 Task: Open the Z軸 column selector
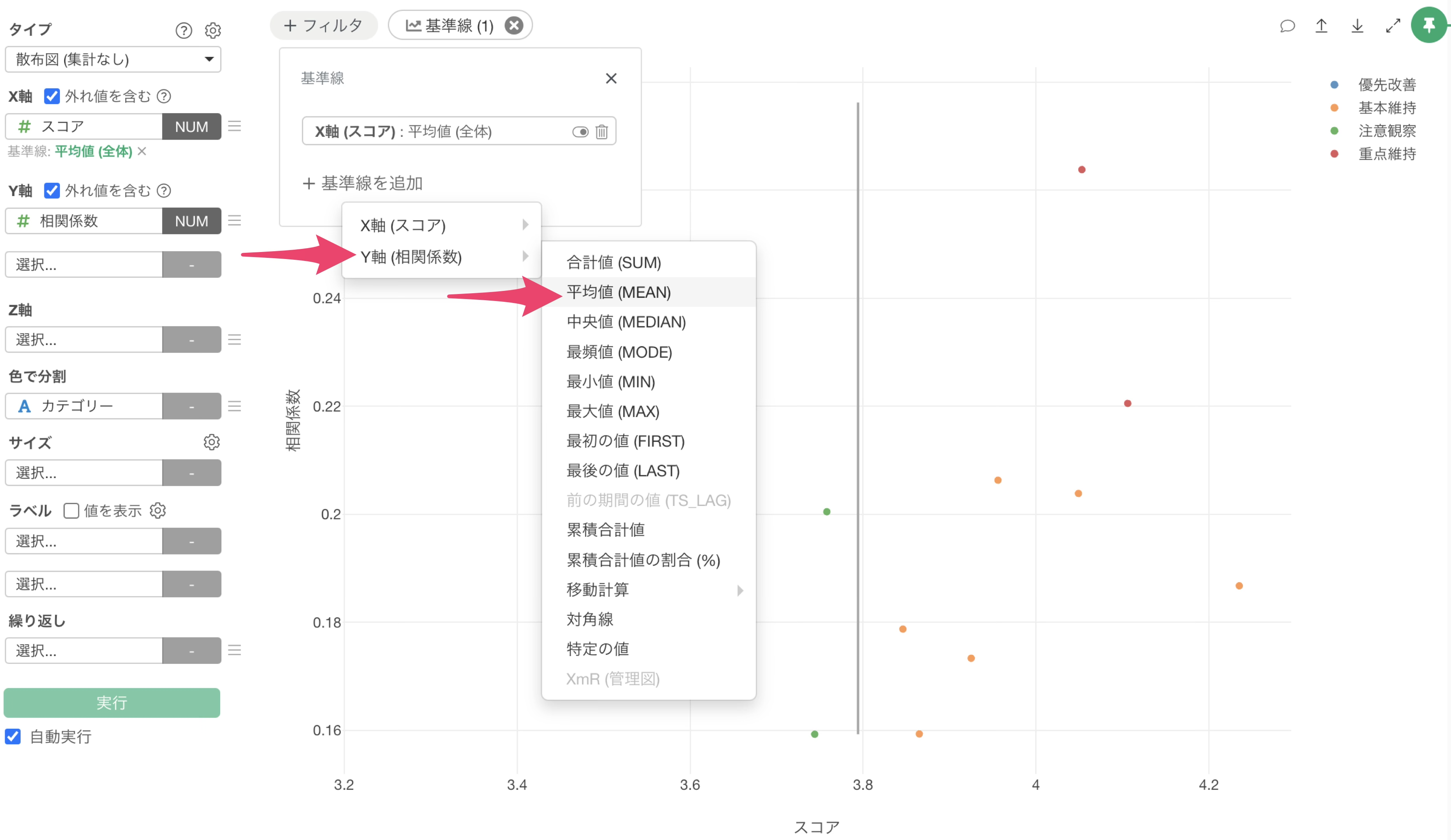click(x=84, y=339)
